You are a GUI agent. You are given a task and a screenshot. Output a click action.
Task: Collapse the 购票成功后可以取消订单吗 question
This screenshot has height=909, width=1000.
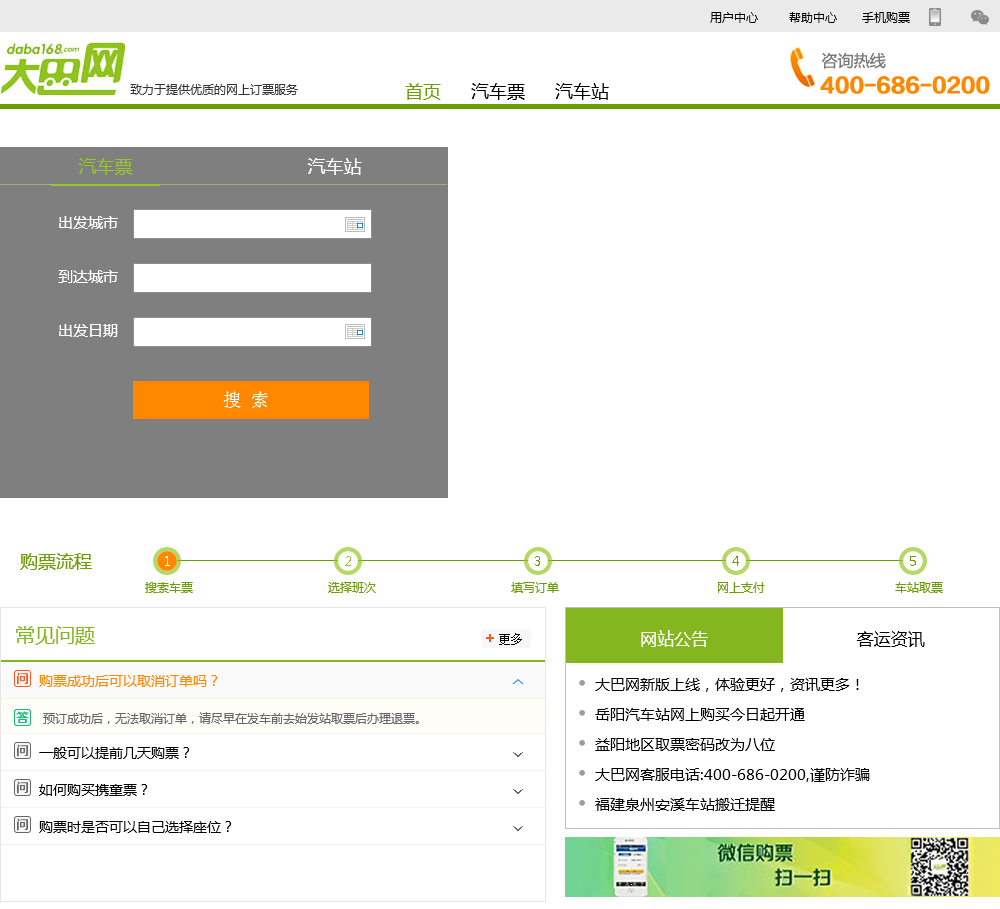(518, 682)
